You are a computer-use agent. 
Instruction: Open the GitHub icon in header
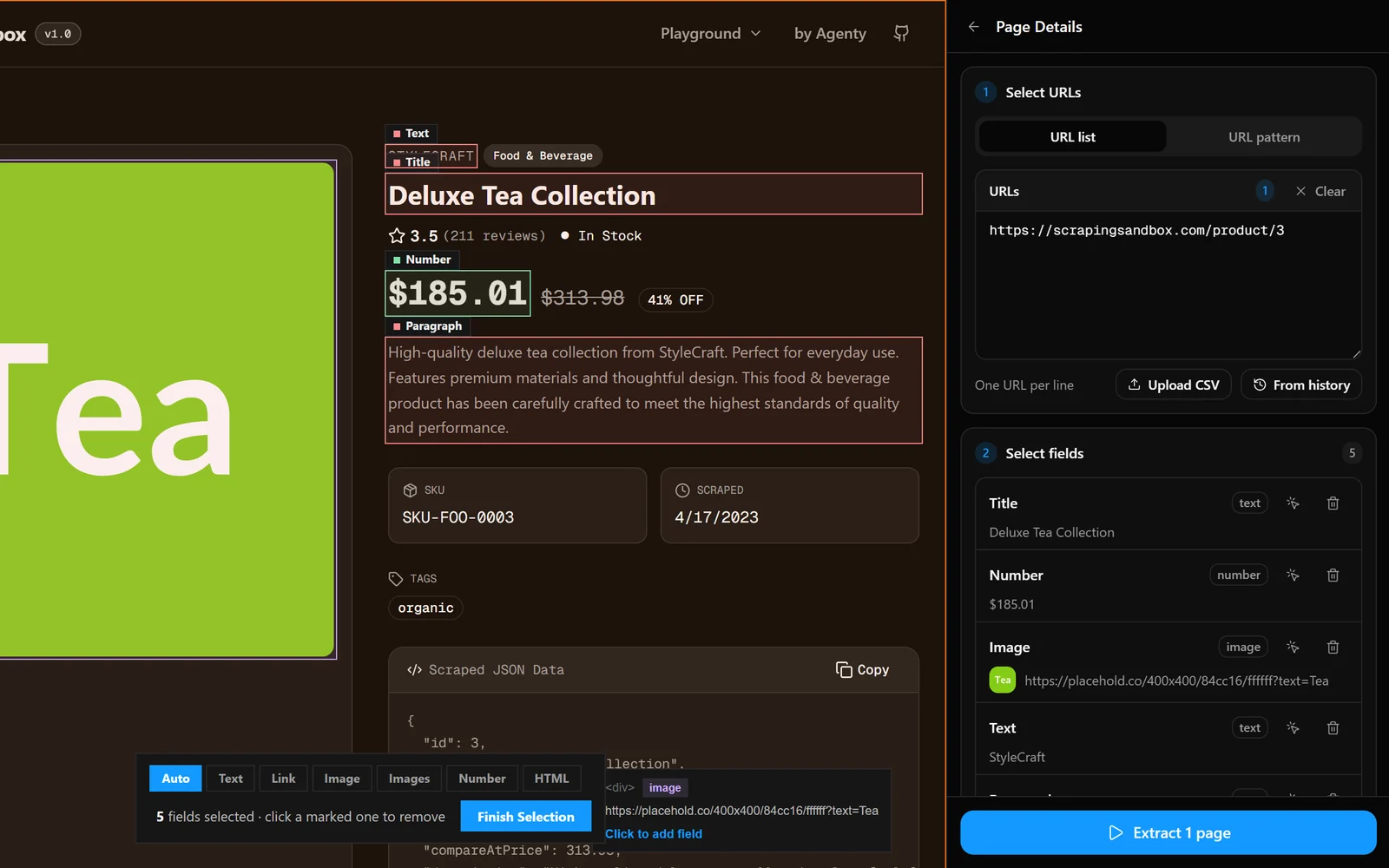coord(901,33)
